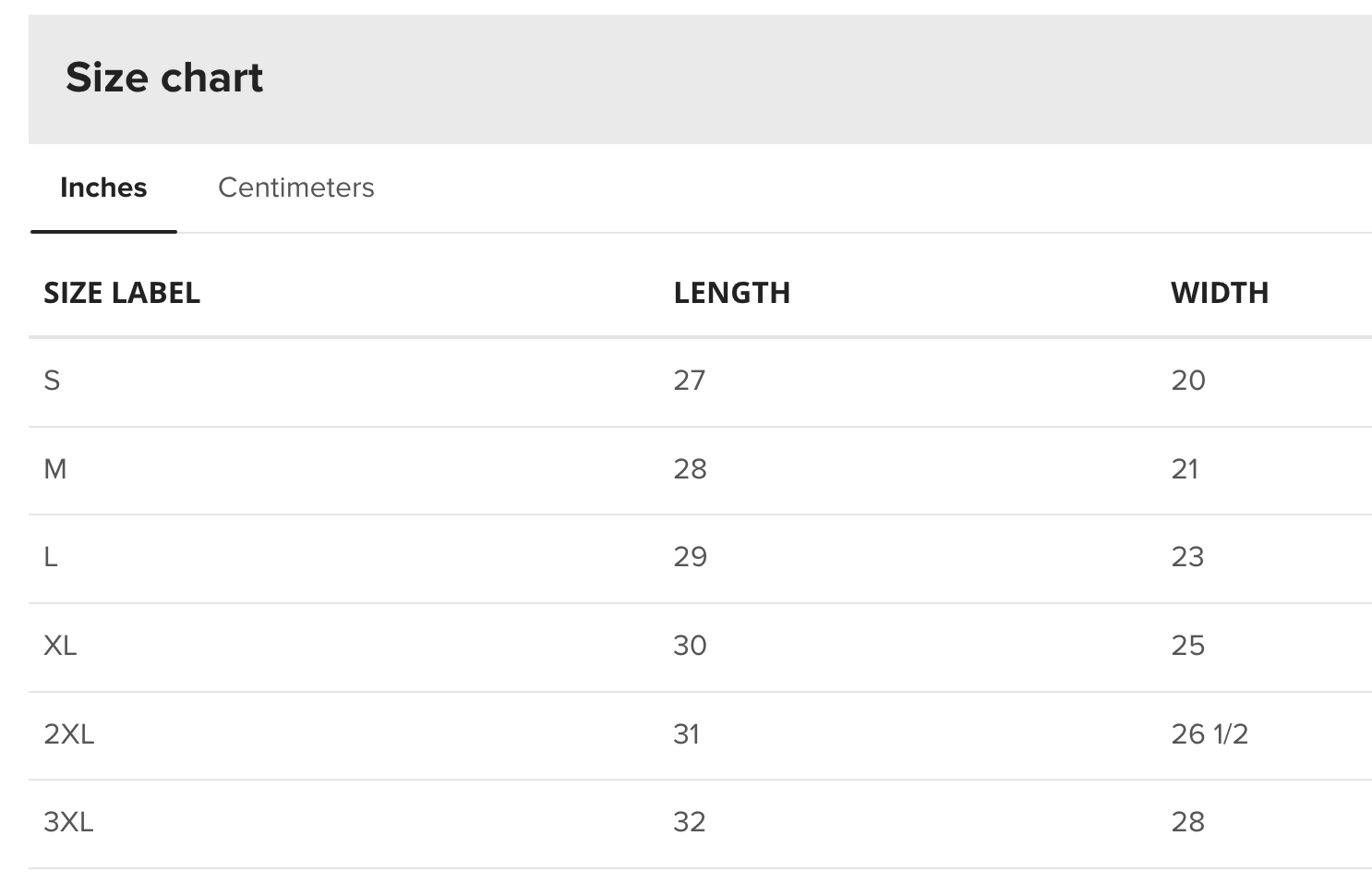Click the Size chart heading

pyautogui.click(x=164, y=78)
